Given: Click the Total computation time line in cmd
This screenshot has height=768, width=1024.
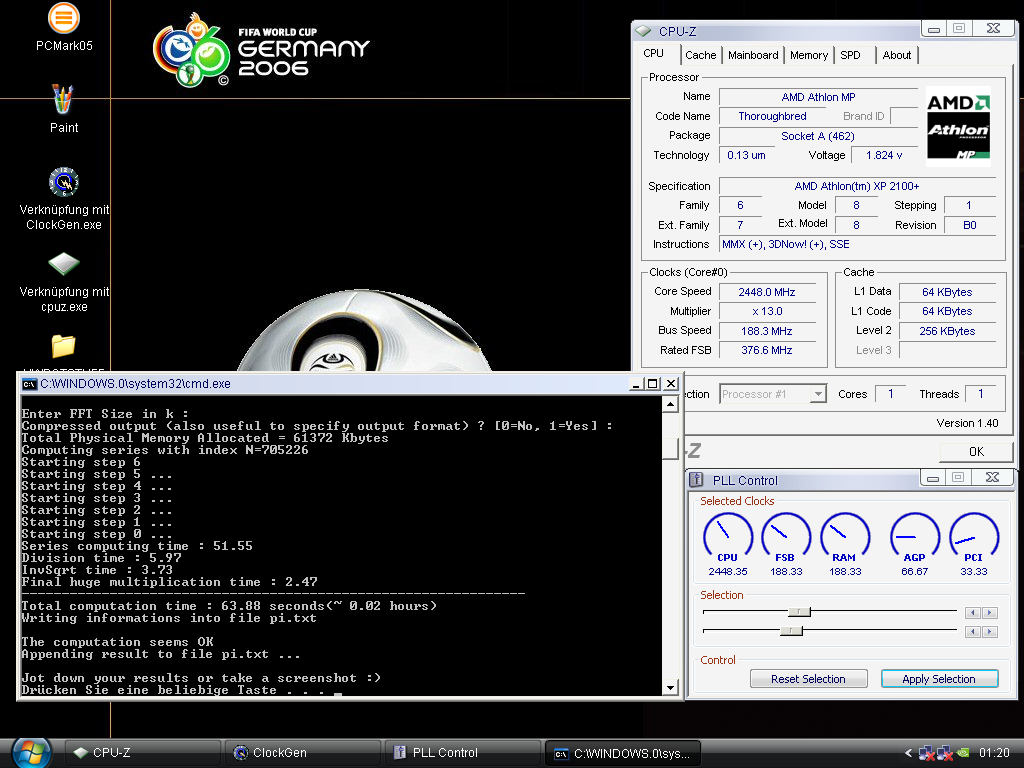Looking at the screenshot, I should click(229, 606).
